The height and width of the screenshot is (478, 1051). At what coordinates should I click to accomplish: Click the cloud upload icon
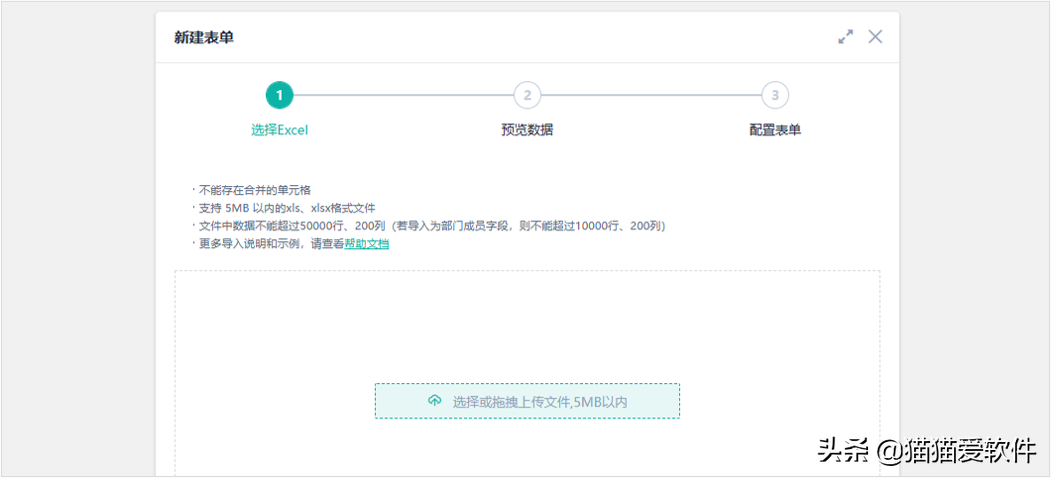tap(434, 401)
